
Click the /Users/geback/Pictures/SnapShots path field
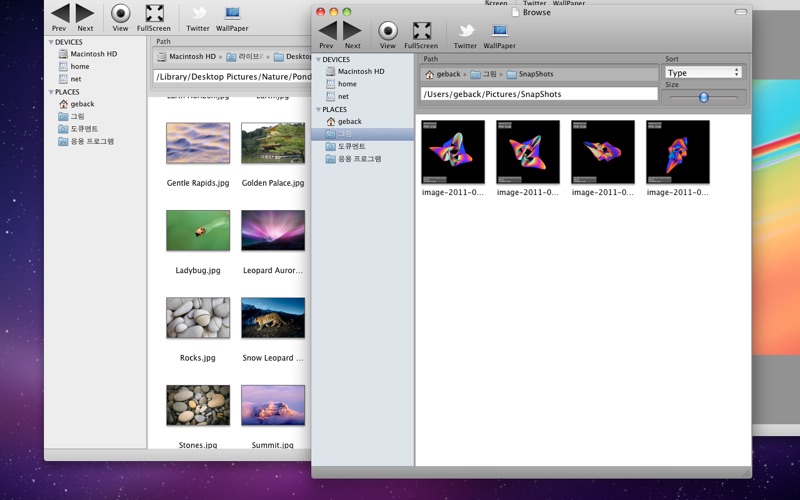539,94
